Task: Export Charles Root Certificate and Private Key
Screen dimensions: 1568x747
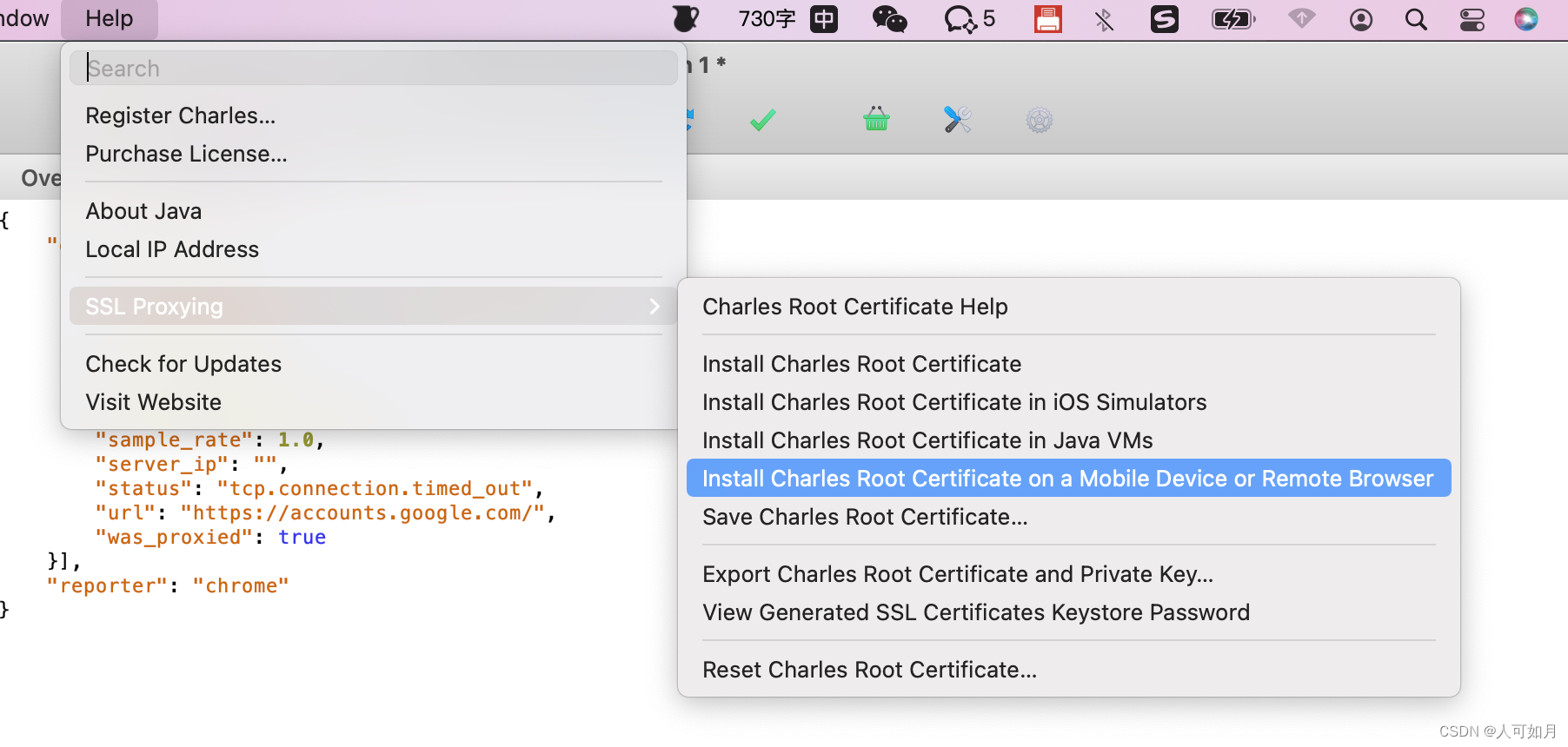Action: 958,574
